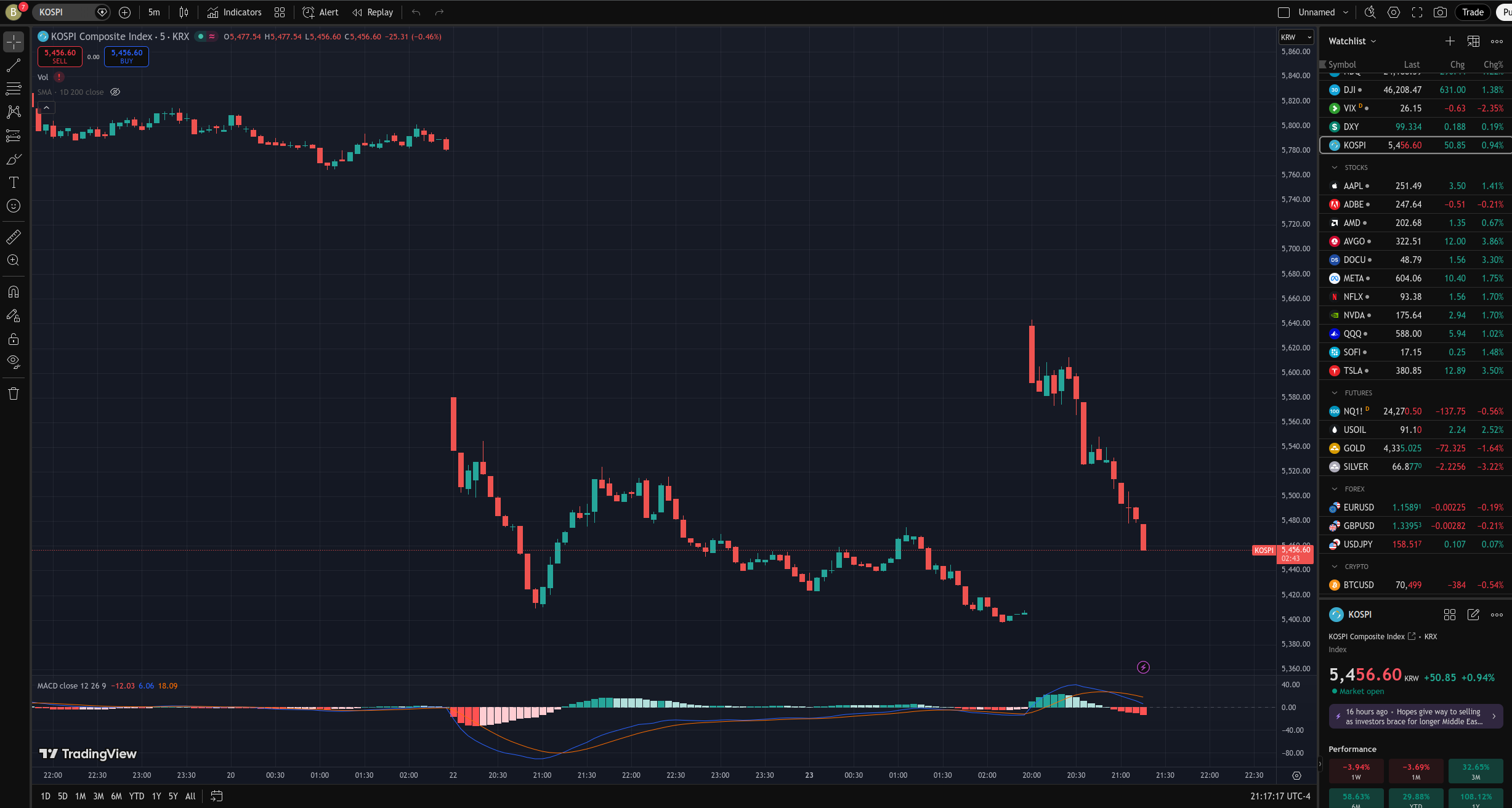
Task: Toggle SMA indicator visibility eye
Action: pos(115,92)
